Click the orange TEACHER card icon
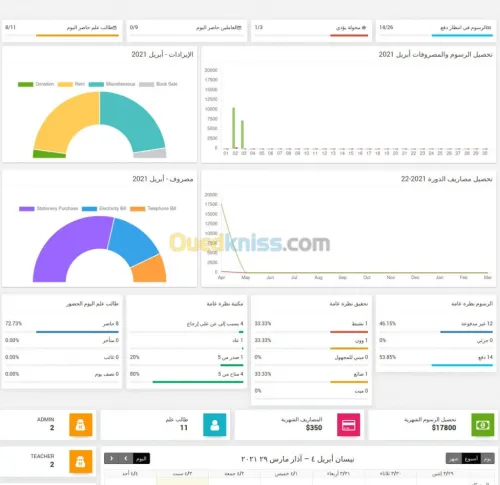This screenshot has height=485, width=500. click(x=81, y=461)
